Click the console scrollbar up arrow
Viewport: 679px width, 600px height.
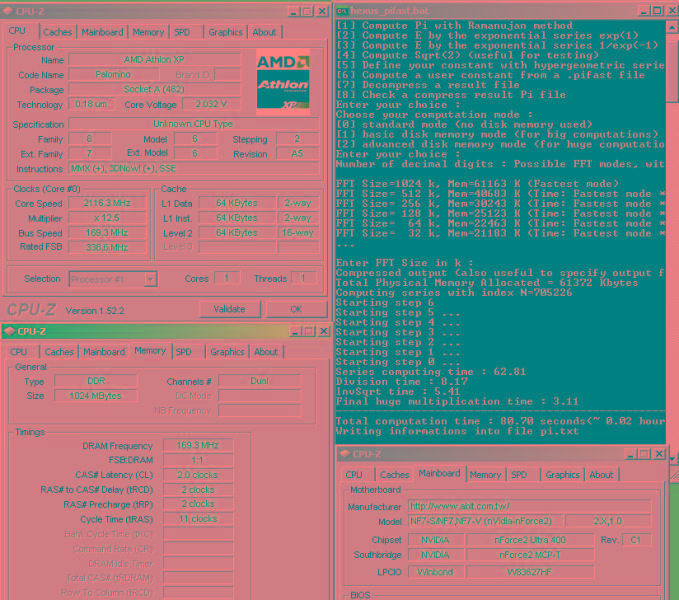(x=672, y=27)
